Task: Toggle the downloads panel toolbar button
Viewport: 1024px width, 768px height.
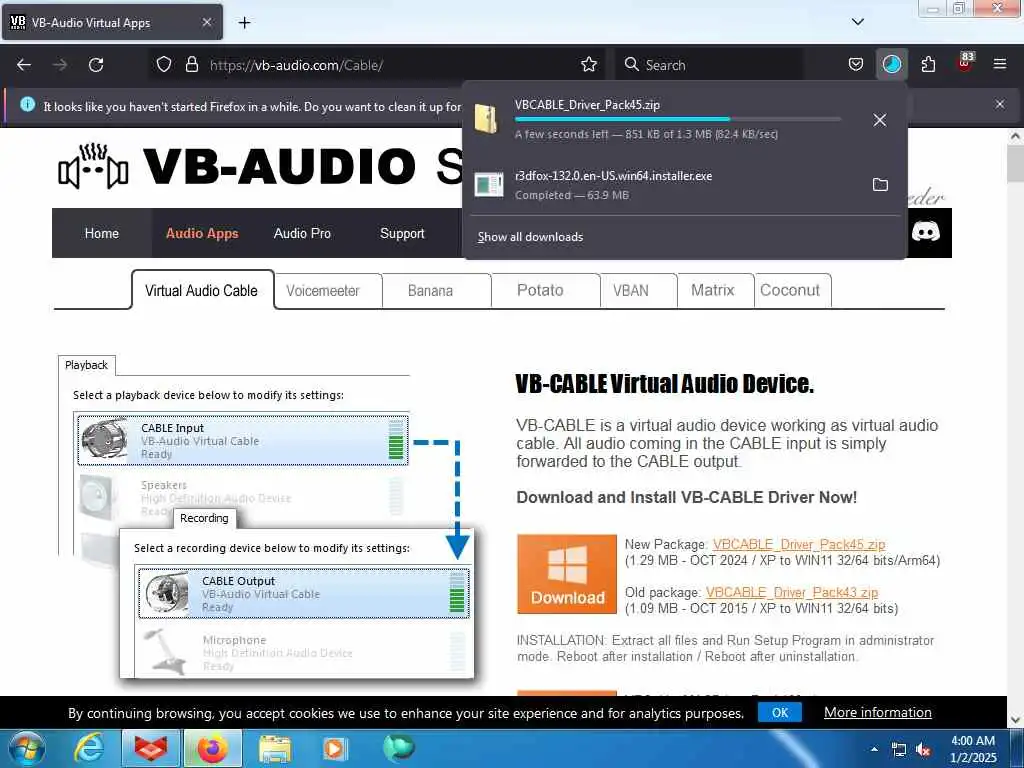Action: 891,65
